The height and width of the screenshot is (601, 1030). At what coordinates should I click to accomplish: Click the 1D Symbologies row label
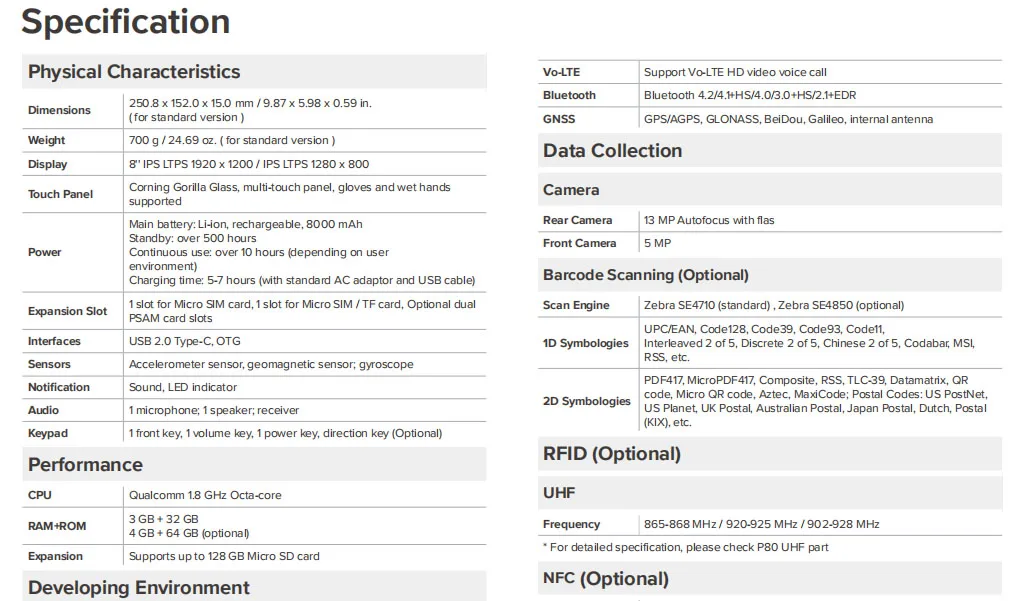(585, 344)
